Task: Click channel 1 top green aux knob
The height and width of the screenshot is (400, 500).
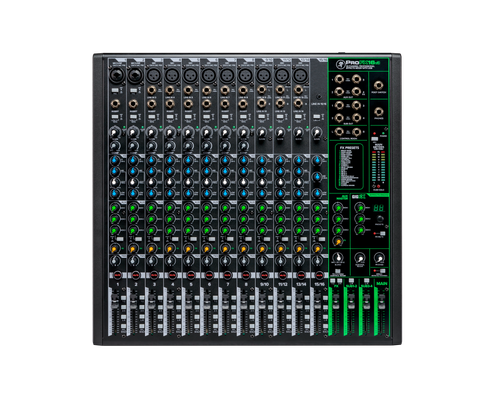Action: (x=115, y=208)
